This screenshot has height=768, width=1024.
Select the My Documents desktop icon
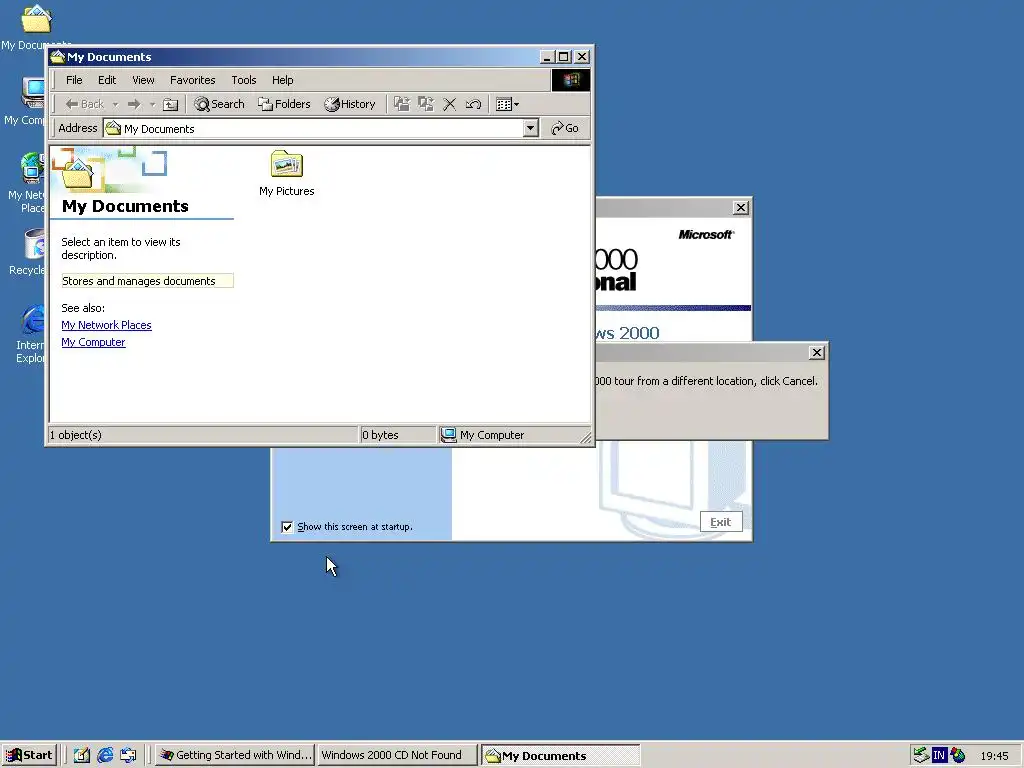[36, 20]
